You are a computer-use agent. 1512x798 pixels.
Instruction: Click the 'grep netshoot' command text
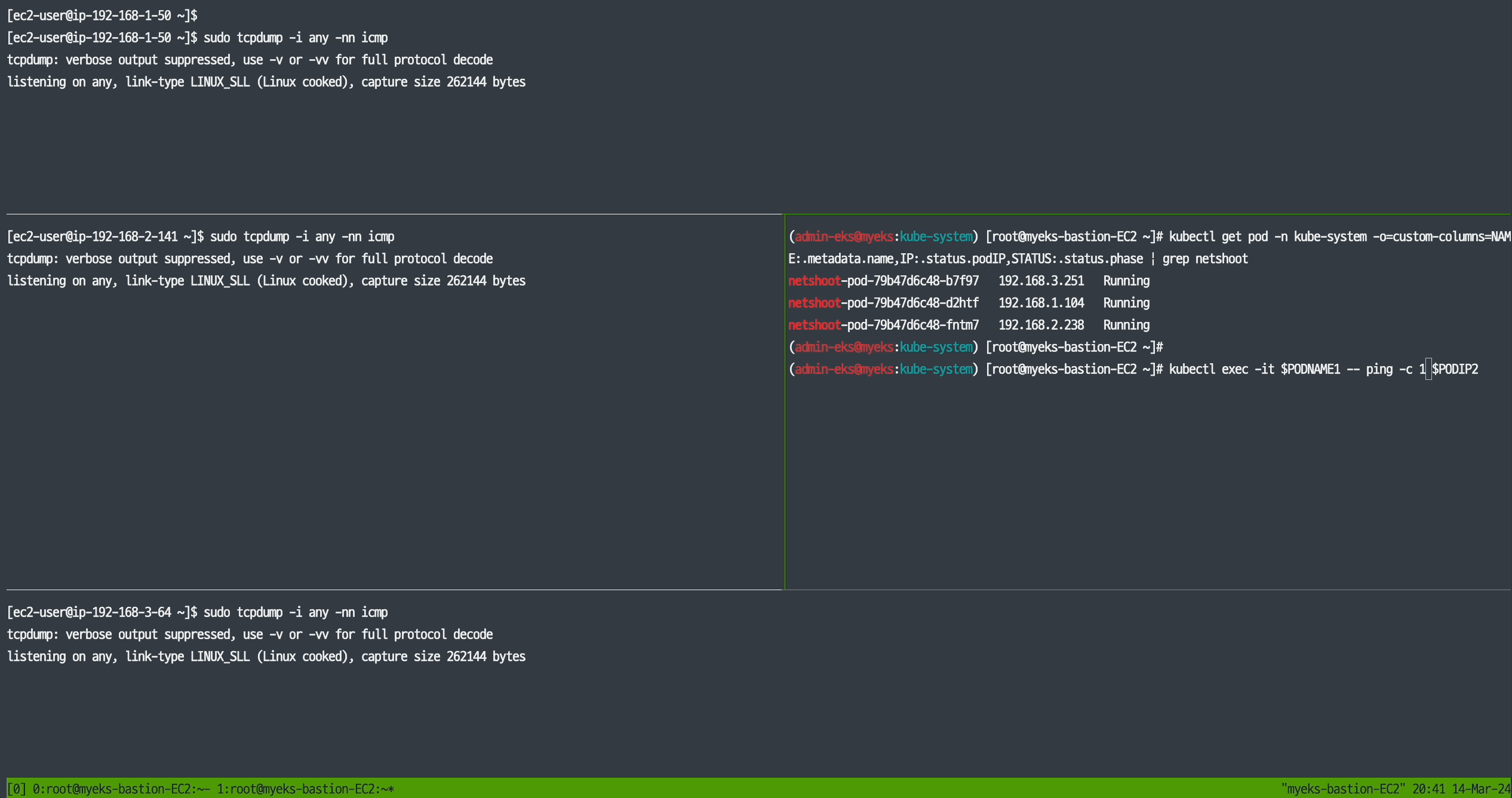(1204, 259)
